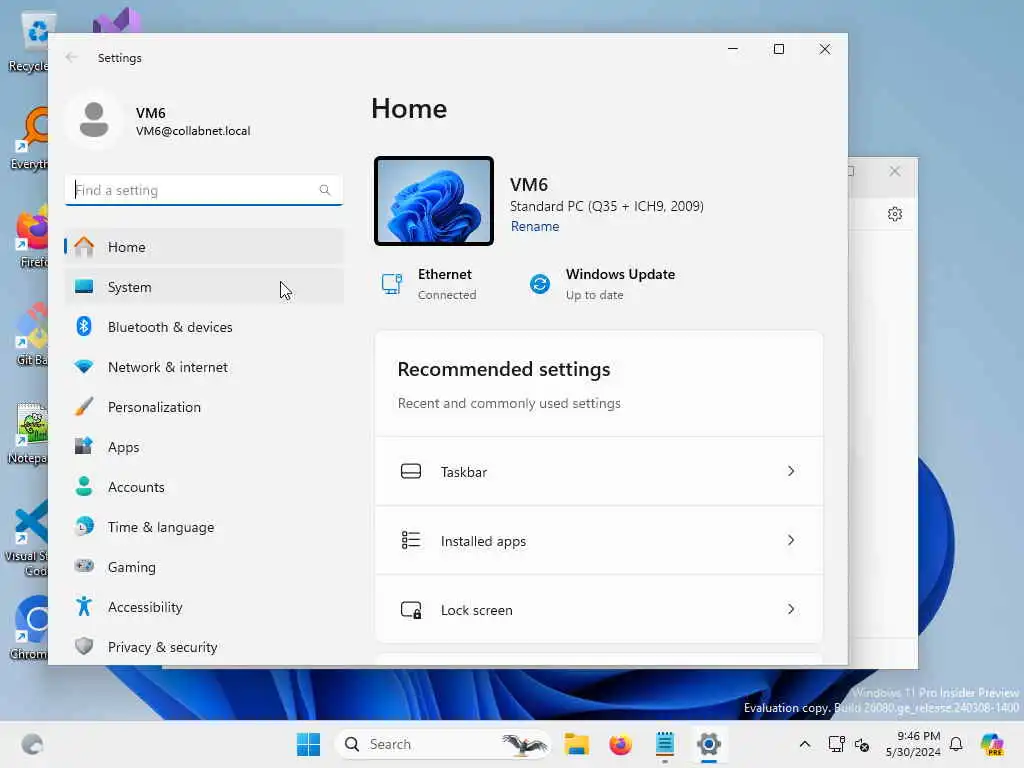Click the VM6@collabnet.local account text
This screenshot has width=1024, height=768.
click(193, 131)
